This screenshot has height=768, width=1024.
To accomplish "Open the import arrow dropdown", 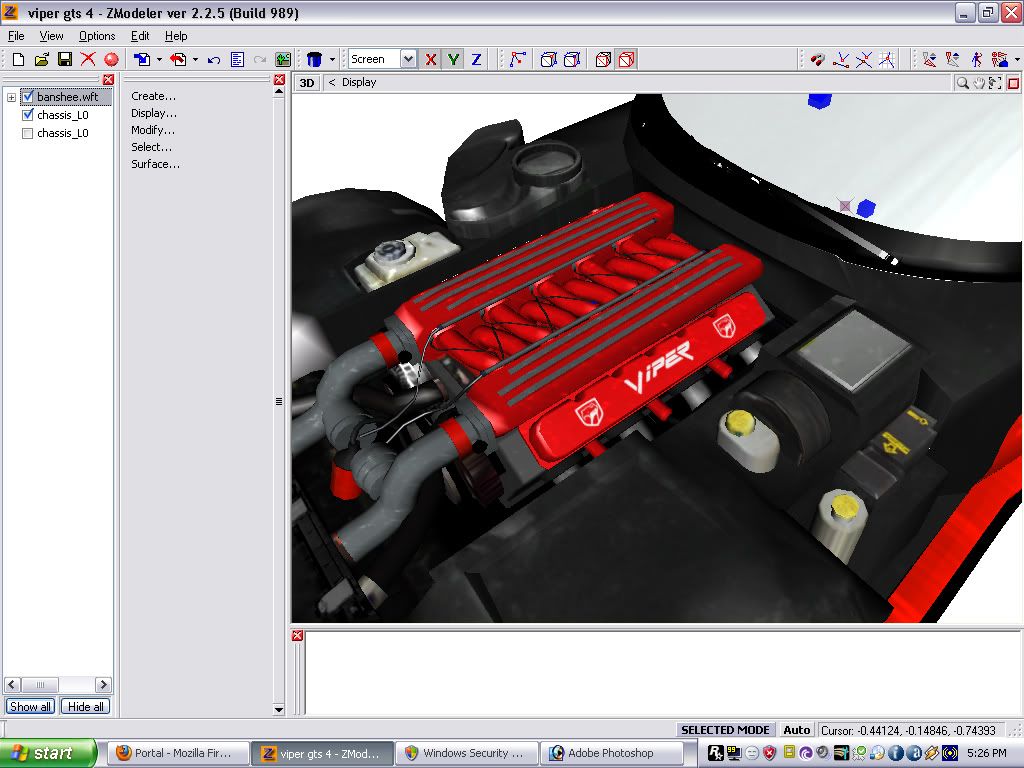I will (159, 60).
